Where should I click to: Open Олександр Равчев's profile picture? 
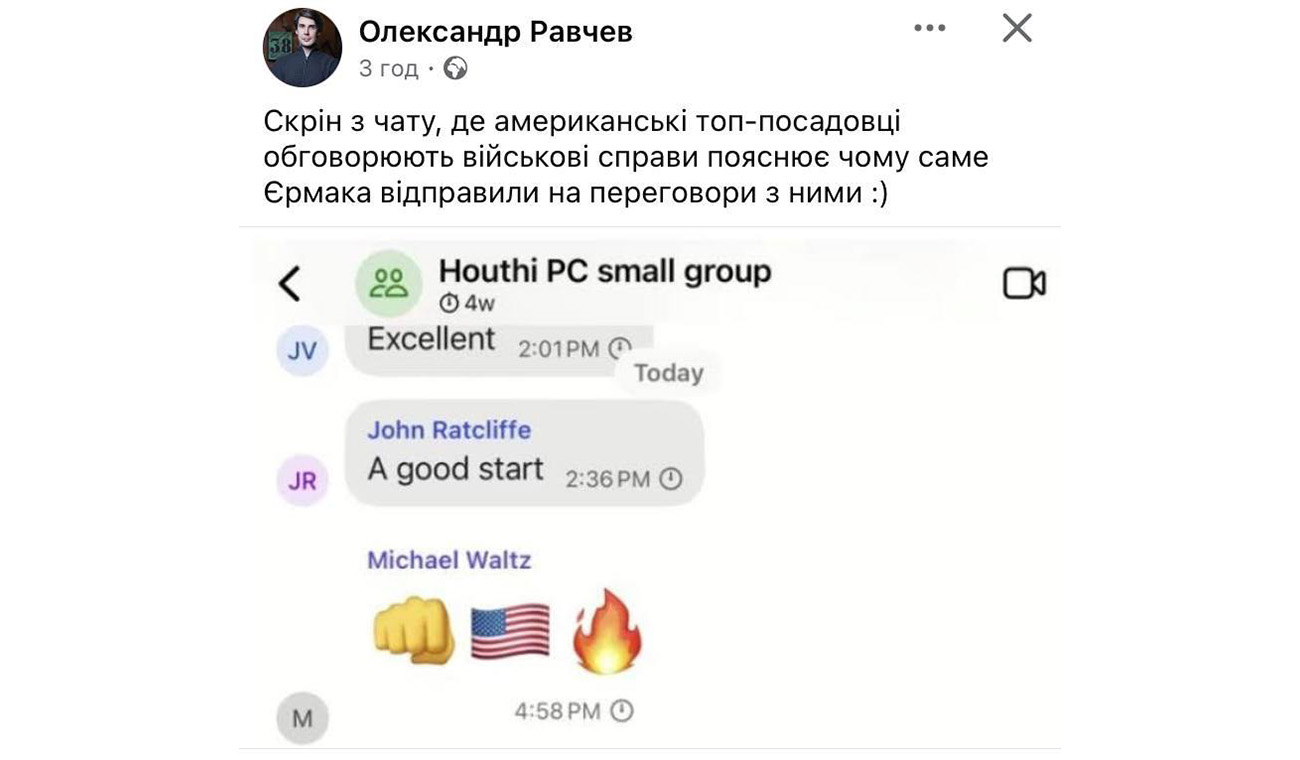coord(302,47)
